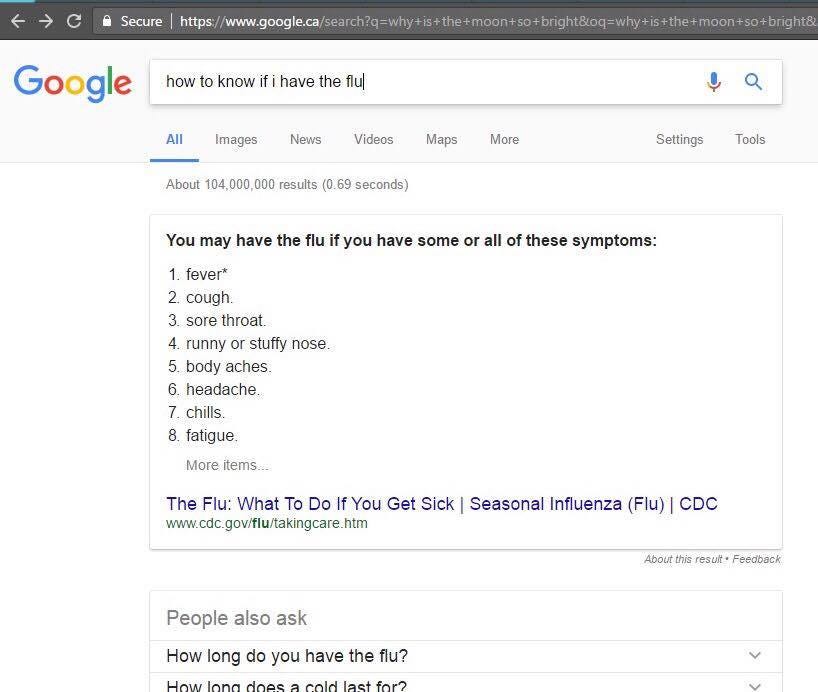This screenshot has width=818, height=692.
Task: Click the magnifying glass search icon
Action: pos(753,81)
